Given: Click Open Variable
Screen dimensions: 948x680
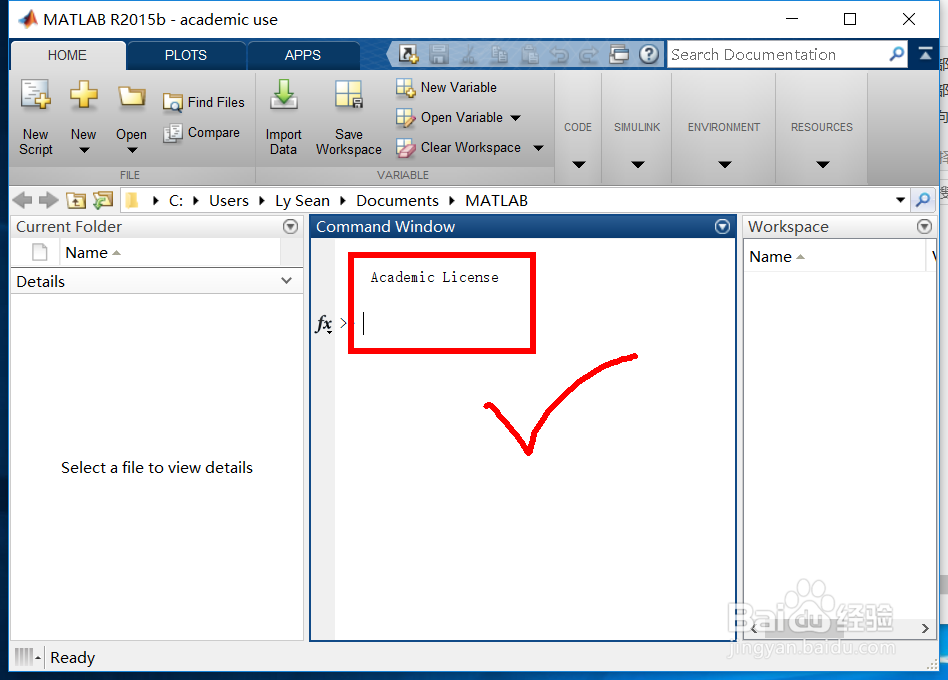Looking at the screenshot, I should coord(449,117).
